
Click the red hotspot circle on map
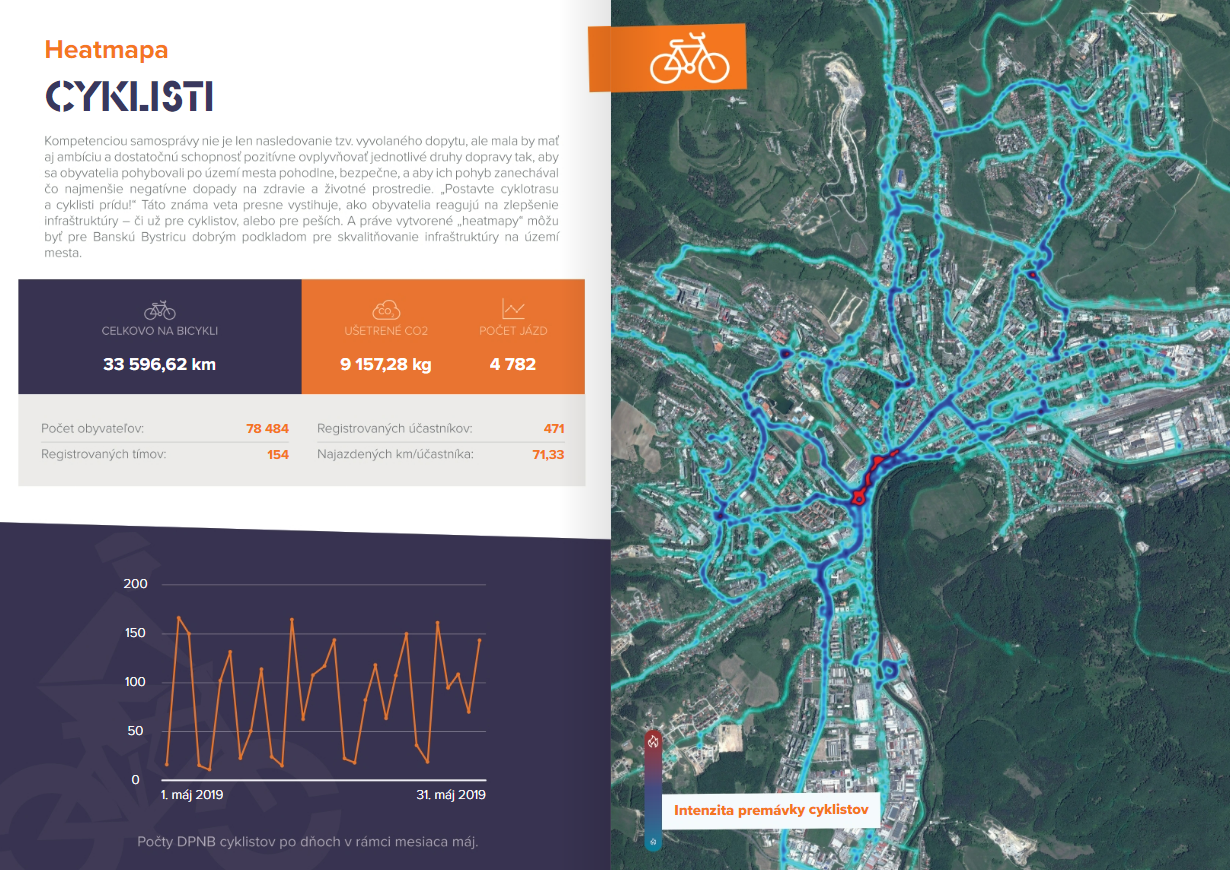click(857, 497)
